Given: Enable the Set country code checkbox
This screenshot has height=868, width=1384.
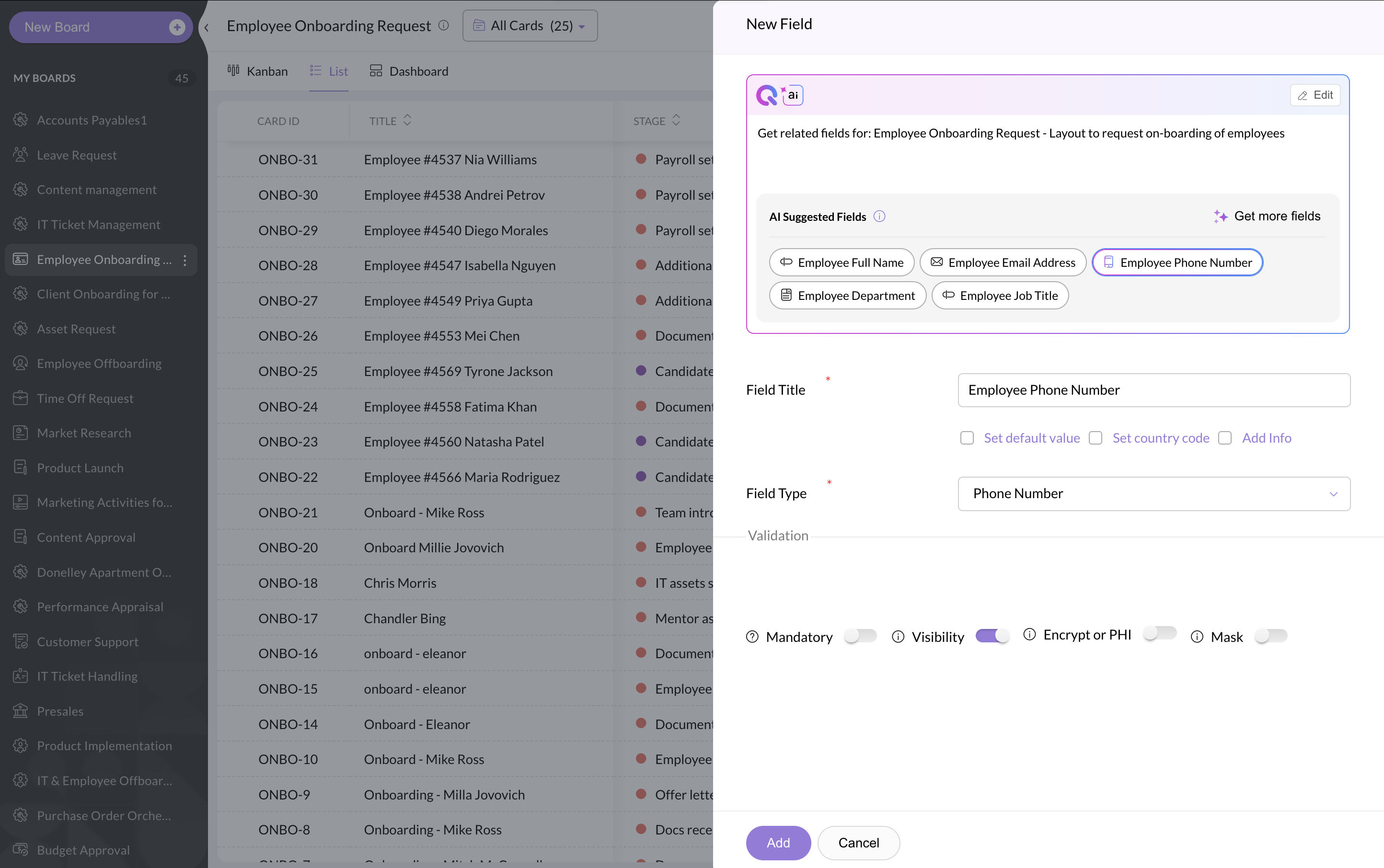Looking at the screenshot, I should pos(1096,438).
